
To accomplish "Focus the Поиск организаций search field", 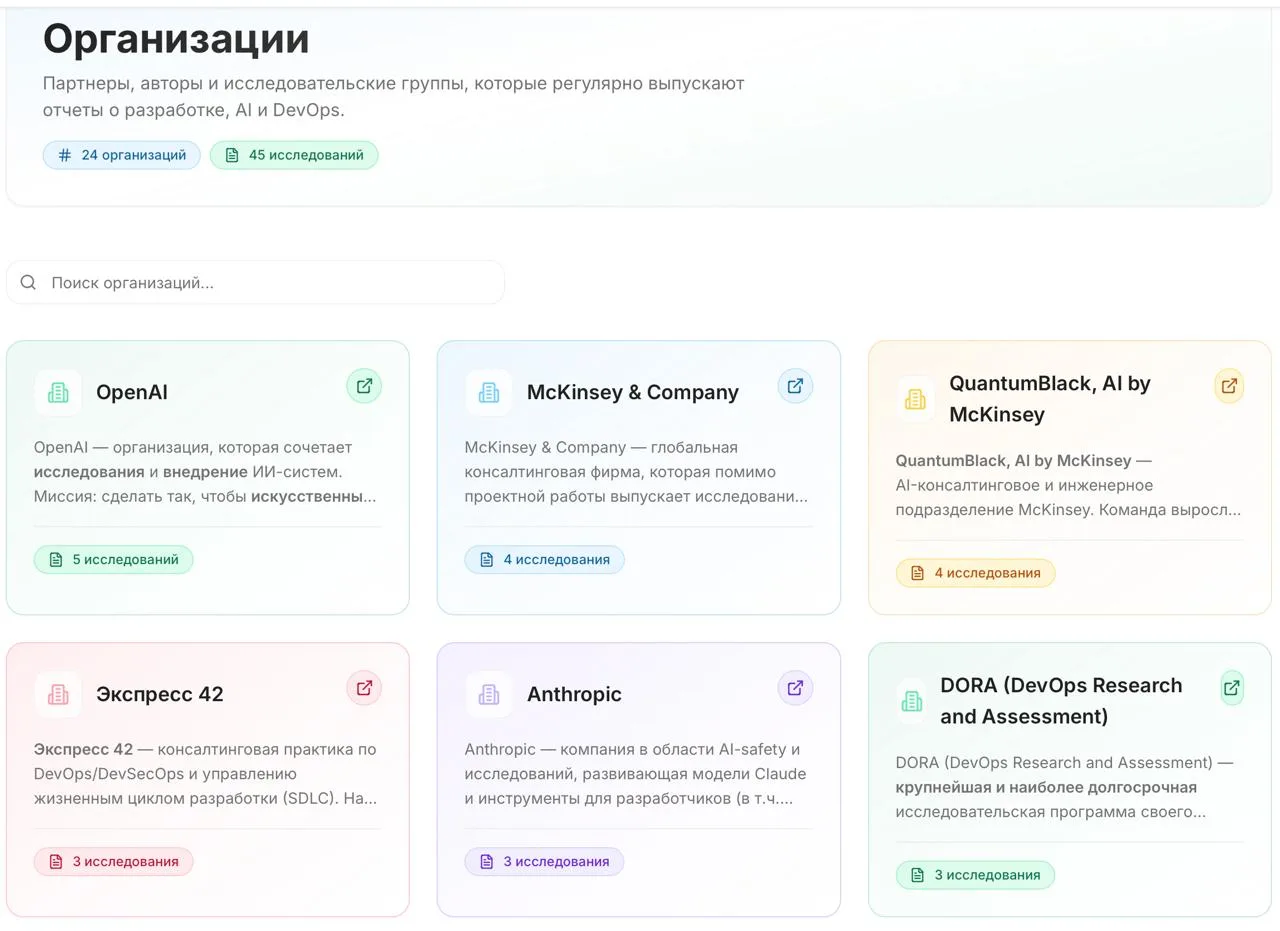I will pos(255,283).
